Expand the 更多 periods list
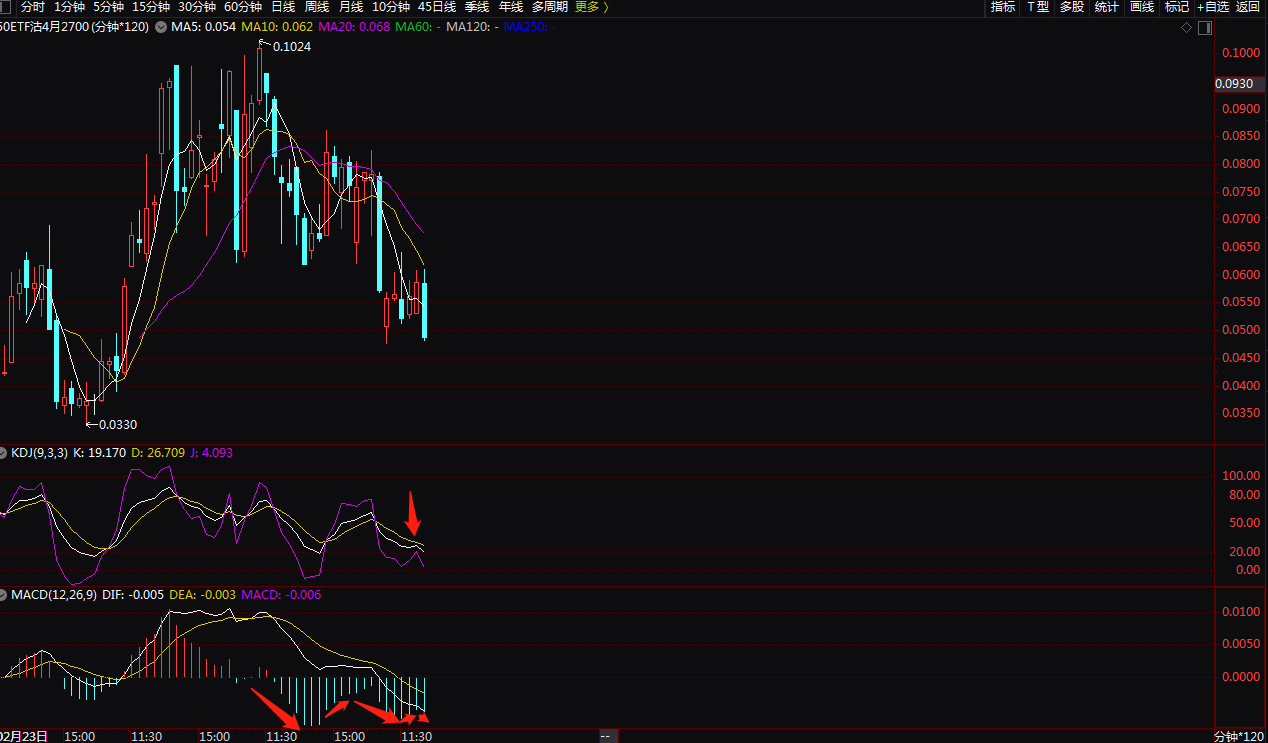This screenshot has width=1268, height=743. 592,7
